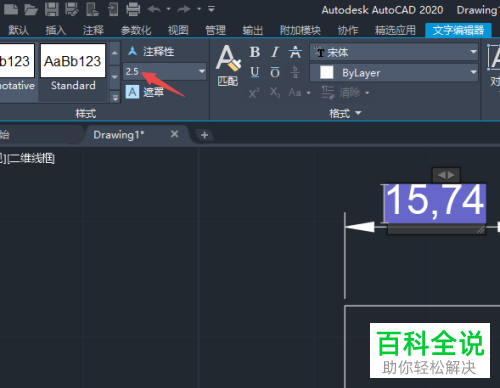Open the 精选应用 ribbon tab
The image size is (500, 388).
[395, 31]
